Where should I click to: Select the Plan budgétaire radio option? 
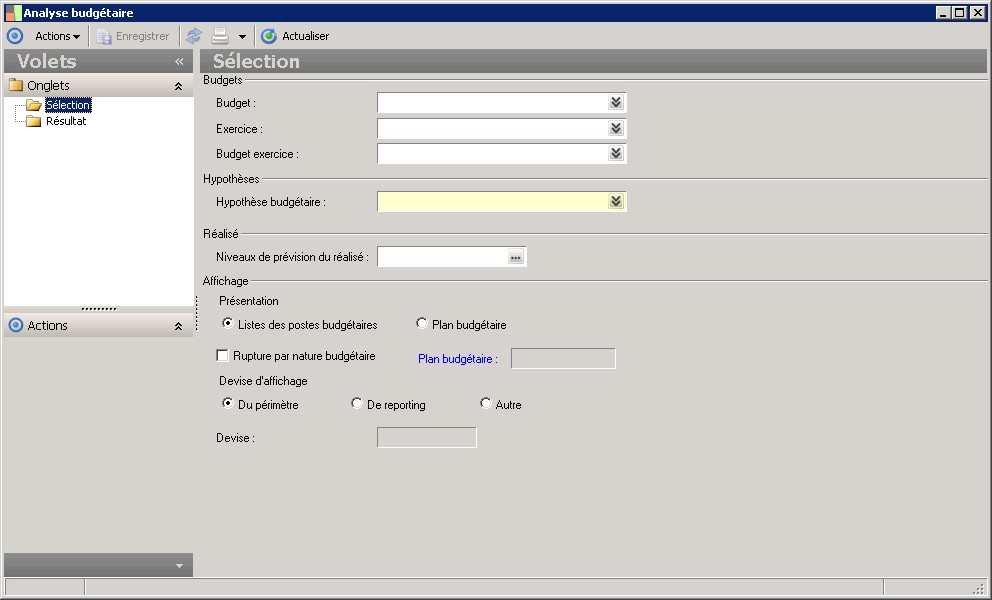tap(421, 323)
